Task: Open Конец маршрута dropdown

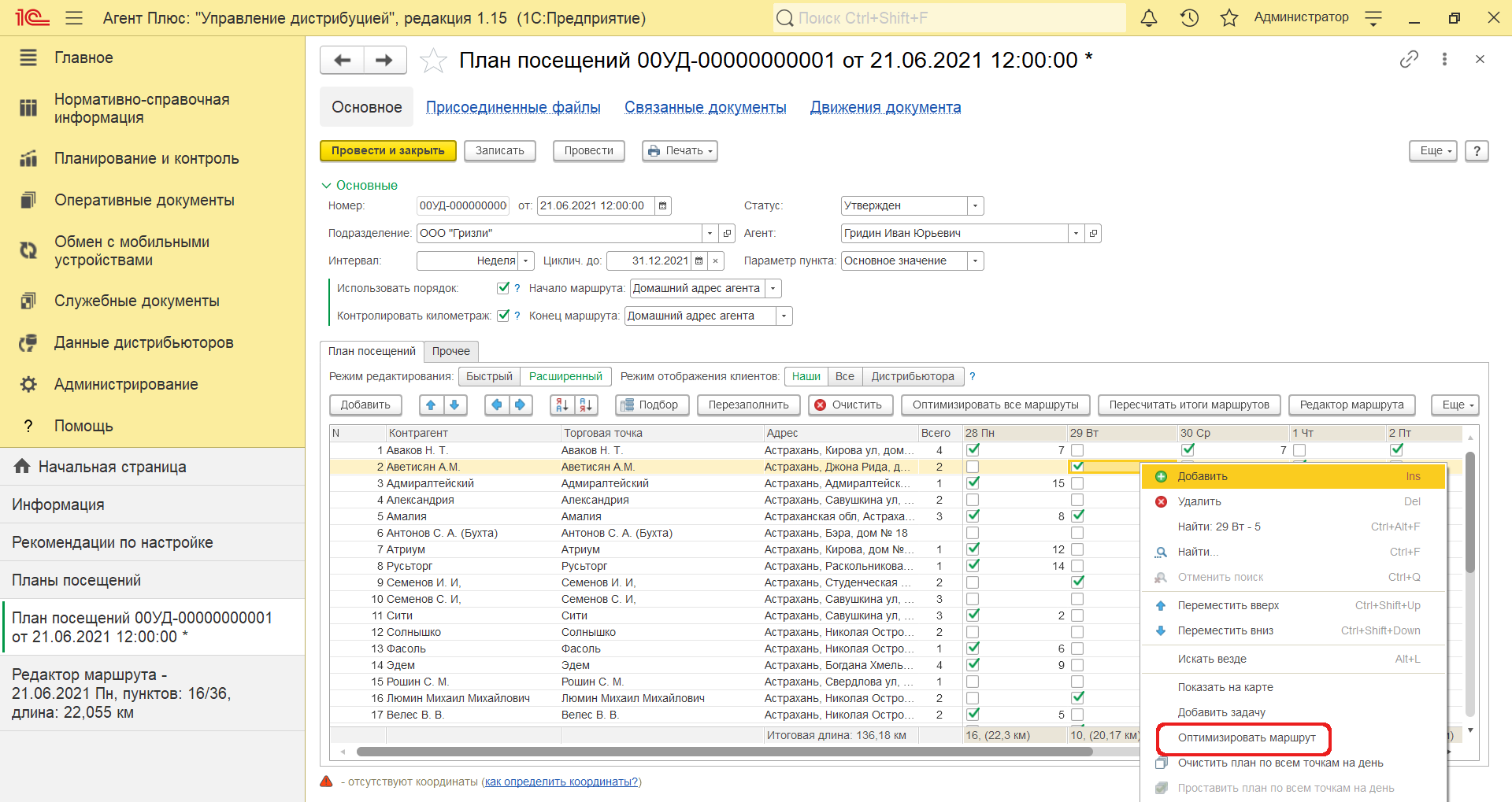Action: pos(784,316)
